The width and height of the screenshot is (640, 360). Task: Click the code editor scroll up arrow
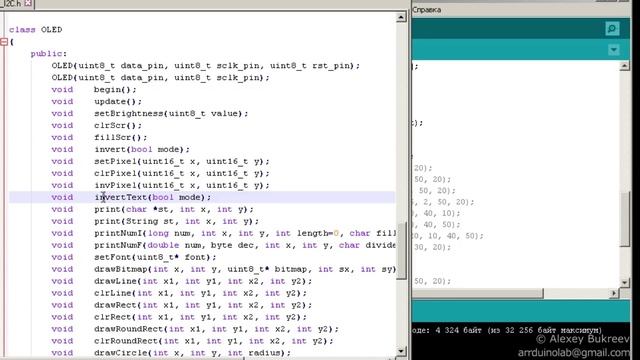pyautogui.click(x=401, y=17)
